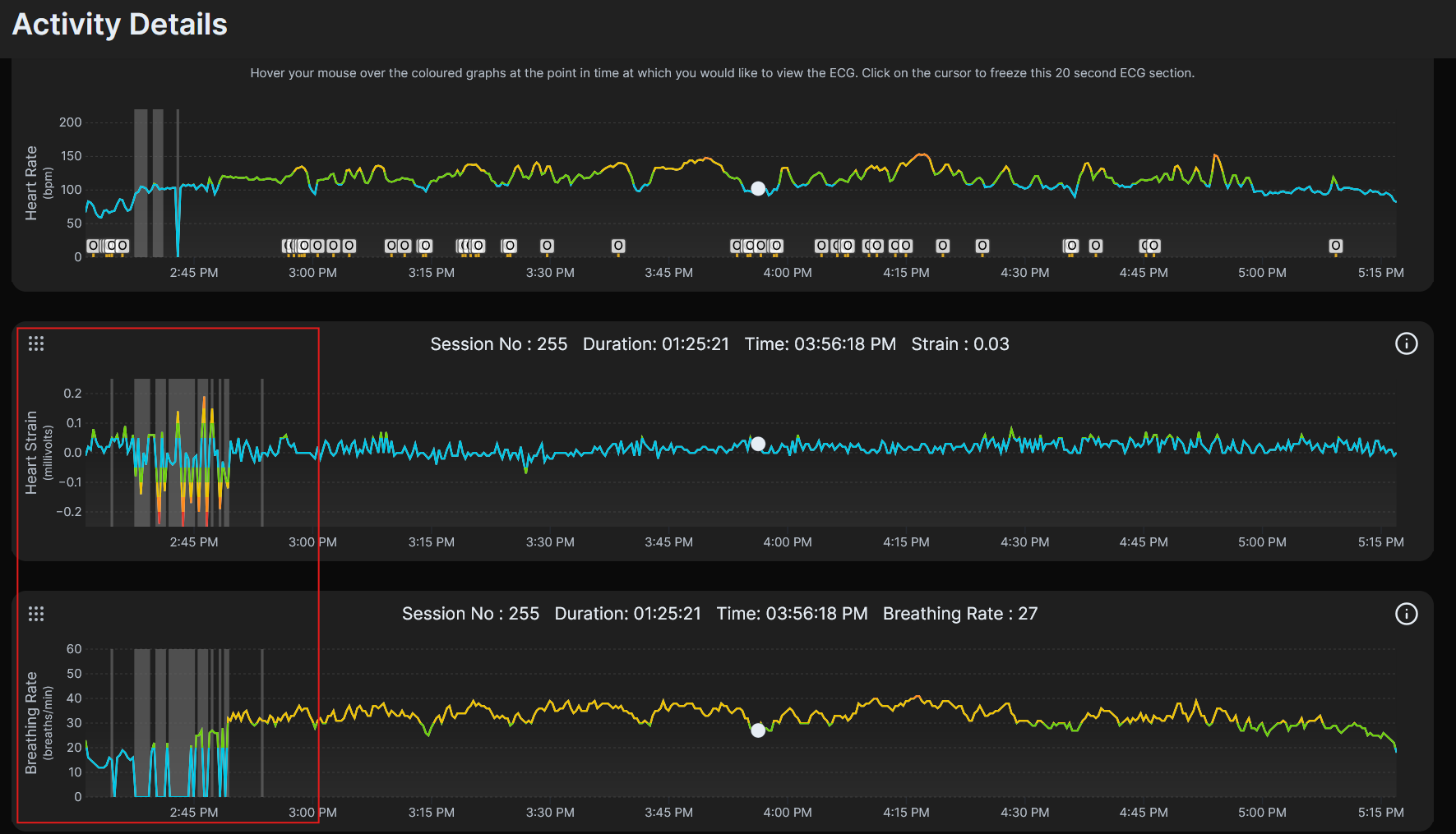
Task: Select the -0.2 tick on Heart Strain axis
Action: (69, 512)
